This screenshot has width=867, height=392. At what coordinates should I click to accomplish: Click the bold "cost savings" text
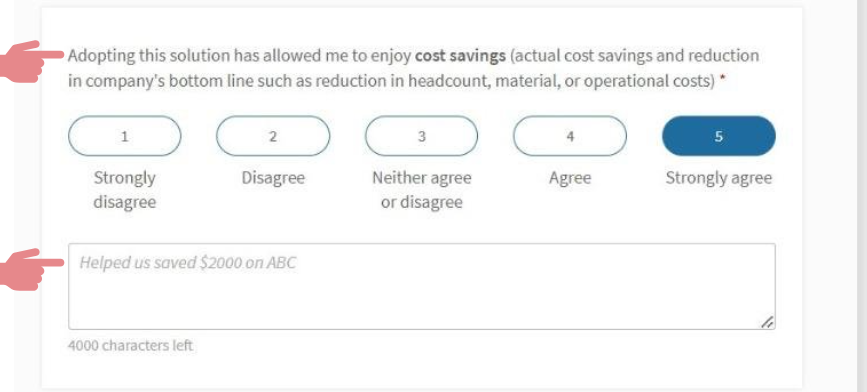[x=460, y=56]
